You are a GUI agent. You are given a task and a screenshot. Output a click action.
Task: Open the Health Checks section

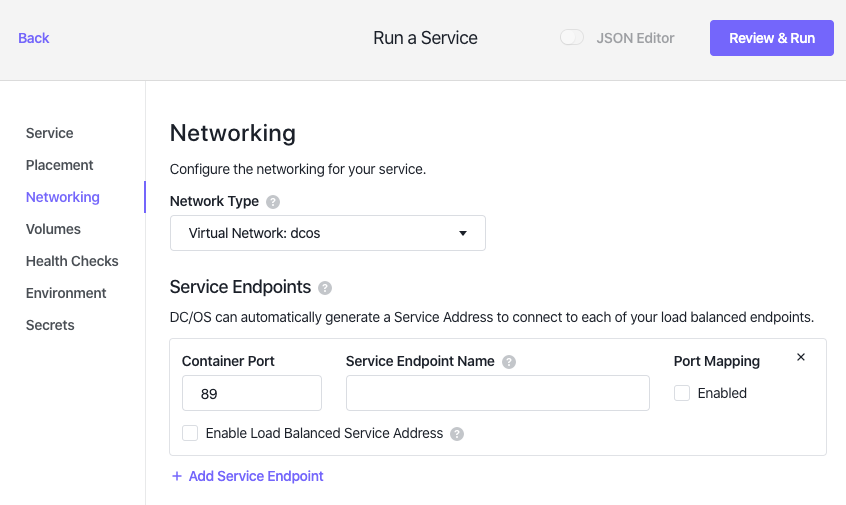[72, 261]
